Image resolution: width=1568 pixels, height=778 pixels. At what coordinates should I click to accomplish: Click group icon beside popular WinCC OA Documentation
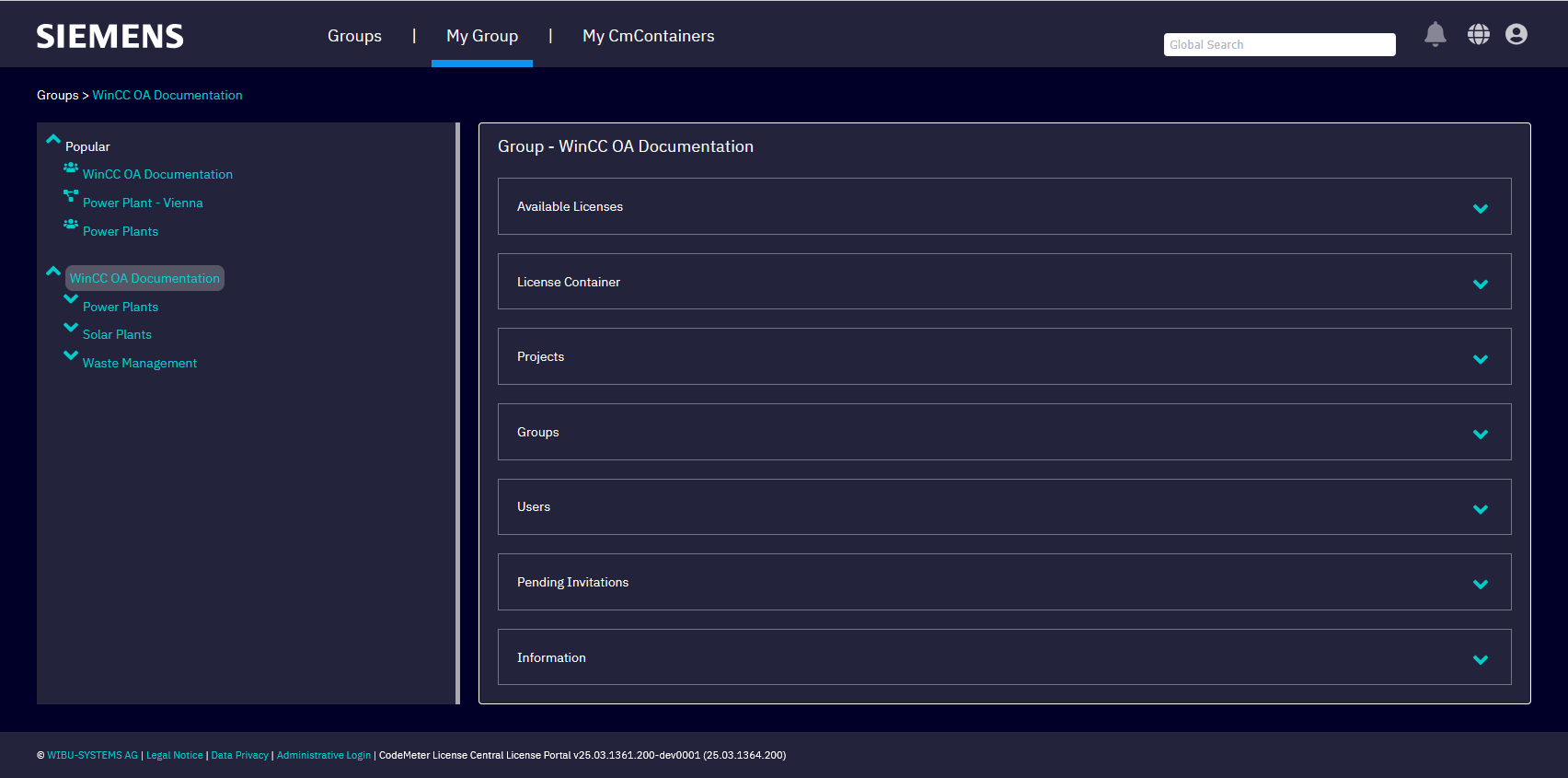tap(71, 168)
